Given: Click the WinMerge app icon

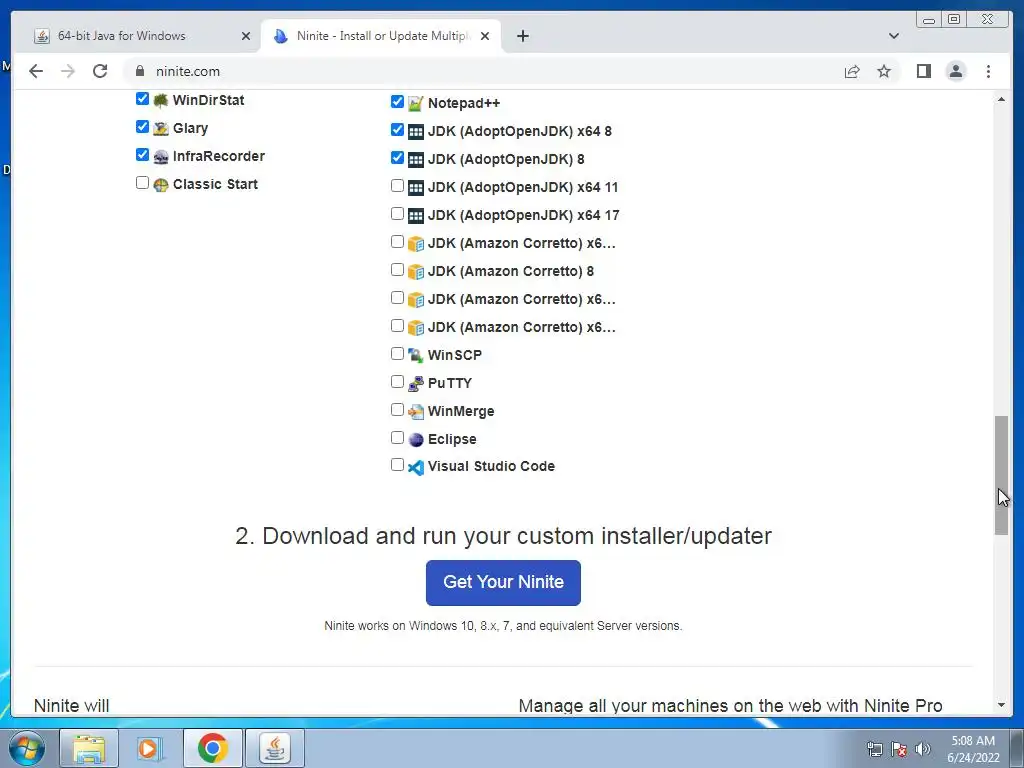Looking at the screenshot, I should coord(416,411).
